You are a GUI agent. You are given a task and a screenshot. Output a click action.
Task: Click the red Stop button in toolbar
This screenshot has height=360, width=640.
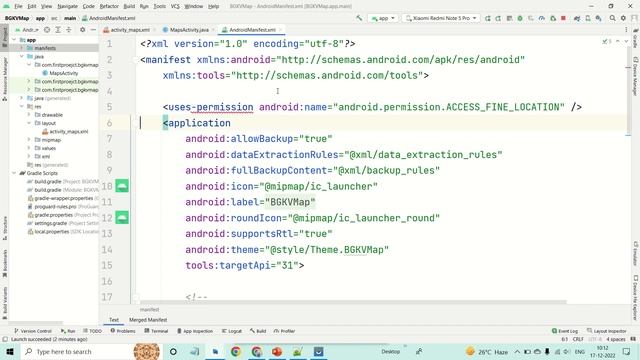tap(563, 18)
